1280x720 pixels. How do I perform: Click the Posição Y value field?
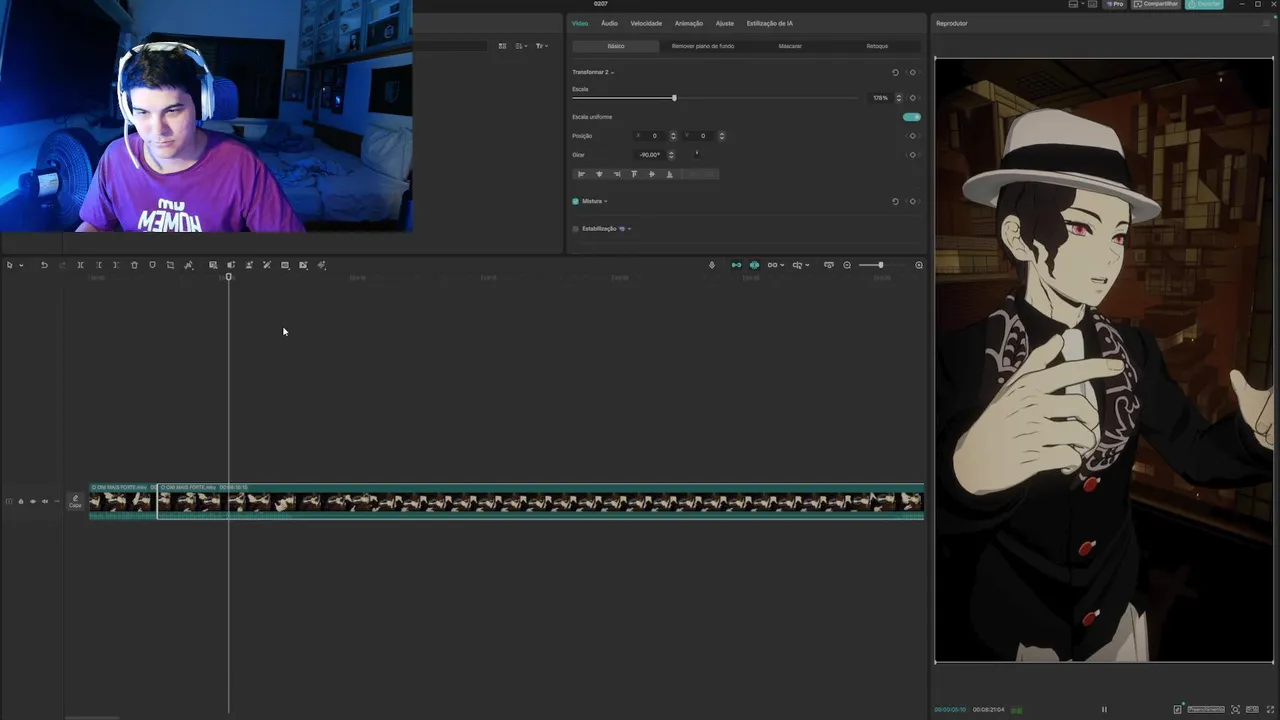click(x=702, y=136)
